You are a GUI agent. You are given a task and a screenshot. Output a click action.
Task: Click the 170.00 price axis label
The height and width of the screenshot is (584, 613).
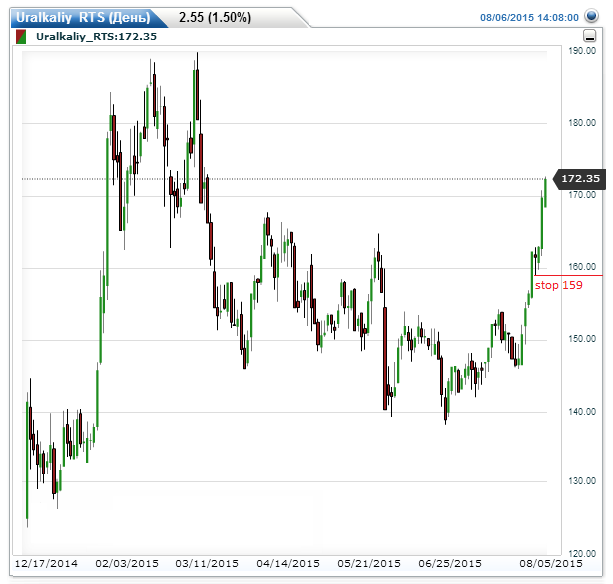582,195
